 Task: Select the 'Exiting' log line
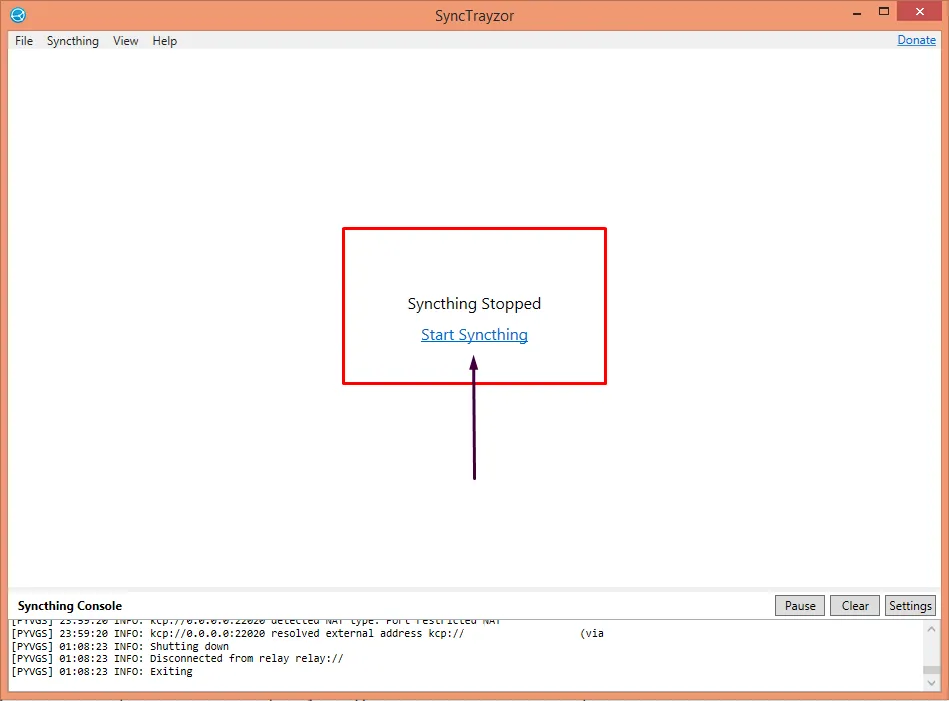coord(102,671)
